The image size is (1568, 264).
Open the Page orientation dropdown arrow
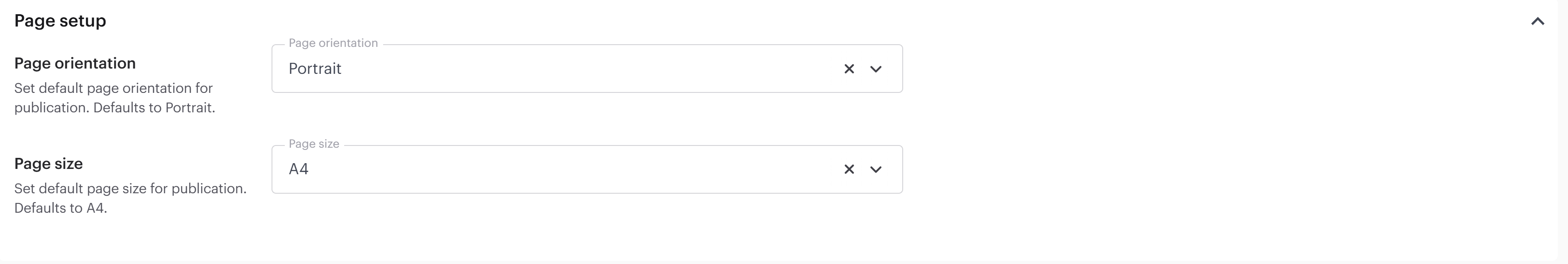pyautogui.click(x=876, y=69)
